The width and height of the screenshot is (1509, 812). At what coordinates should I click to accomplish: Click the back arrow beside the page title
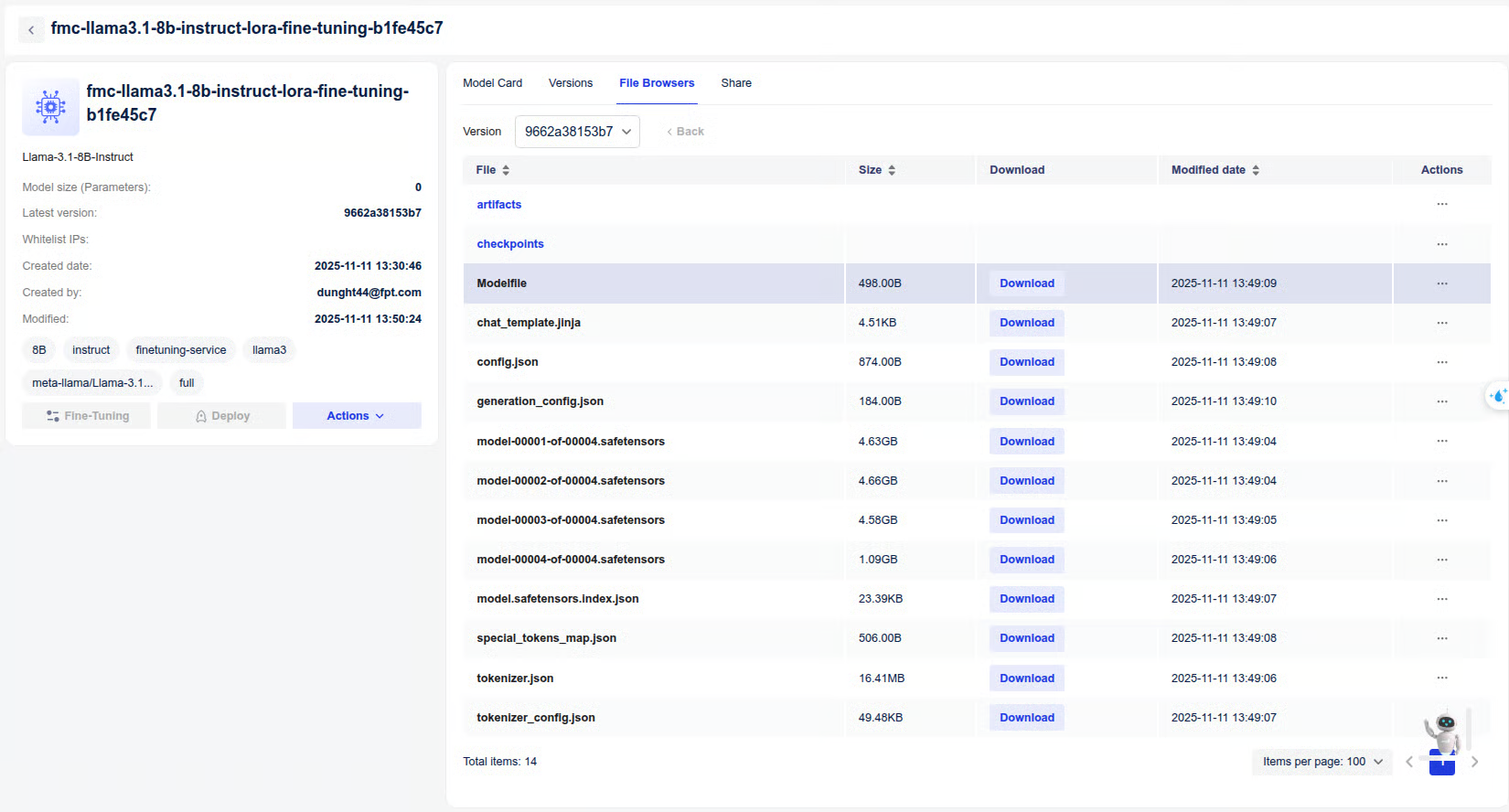(31, 30)
